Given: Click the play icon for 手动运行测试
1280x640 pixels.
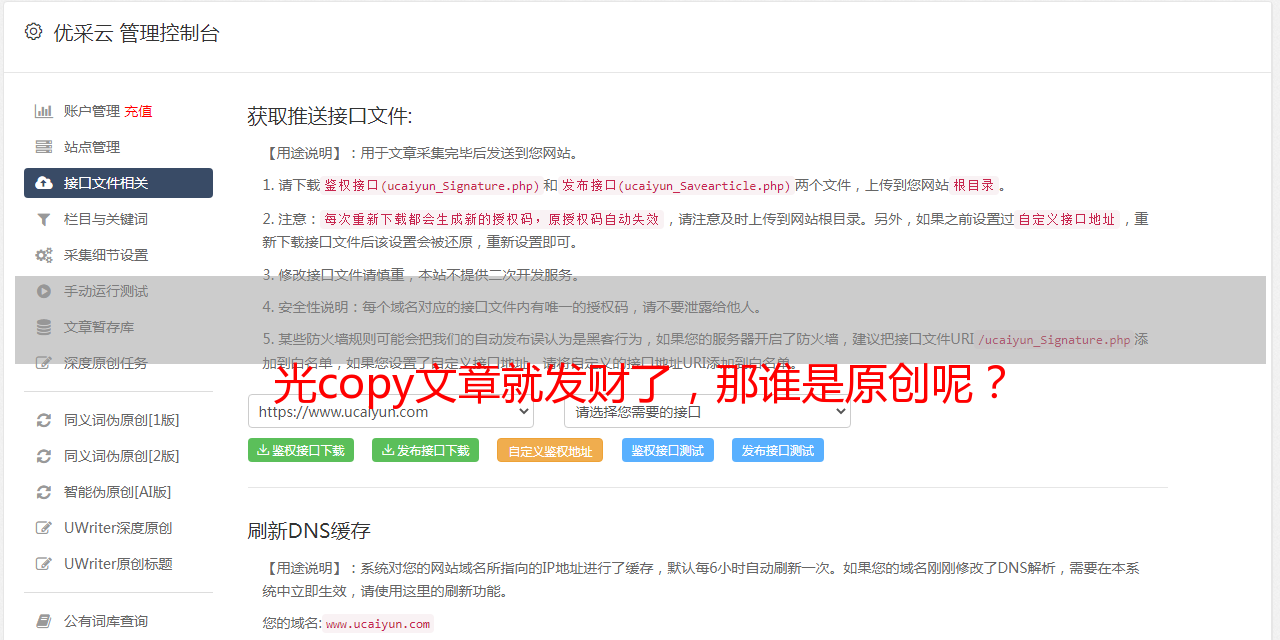Looking at the screenshot, I should click(x=44, y=291).
